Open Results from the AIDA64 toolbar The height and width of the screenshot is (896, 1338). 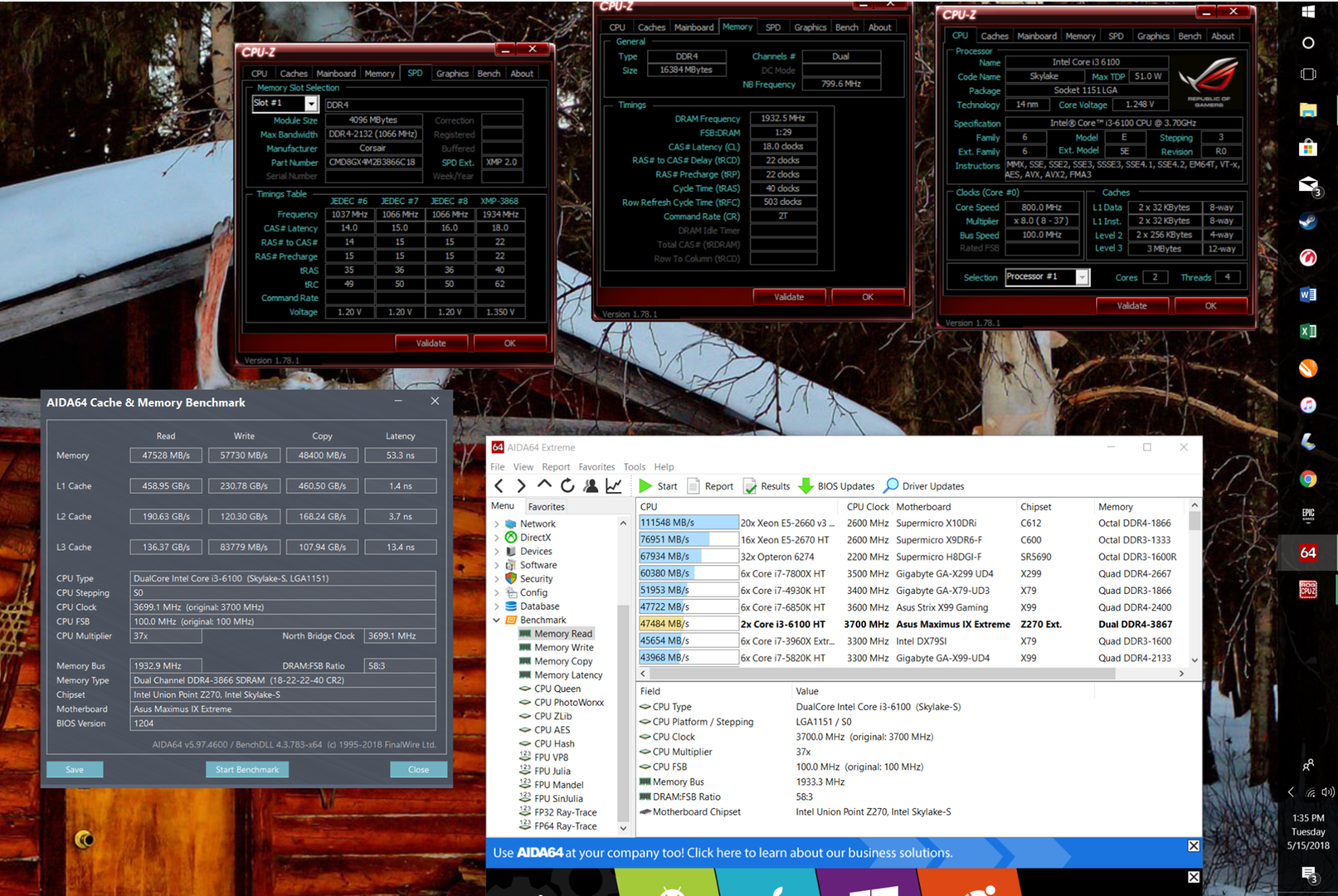tap(767, 486)
